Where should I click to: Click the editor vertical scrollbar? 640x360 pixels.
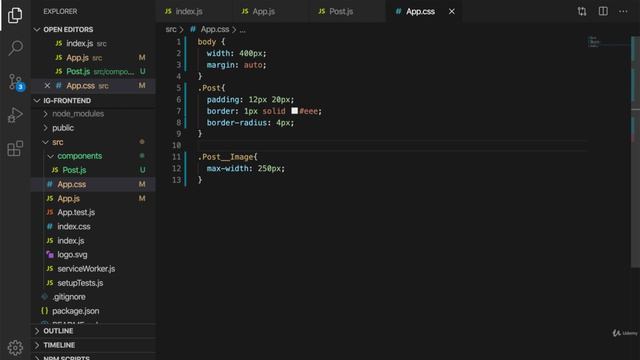[x=635, y=152]
